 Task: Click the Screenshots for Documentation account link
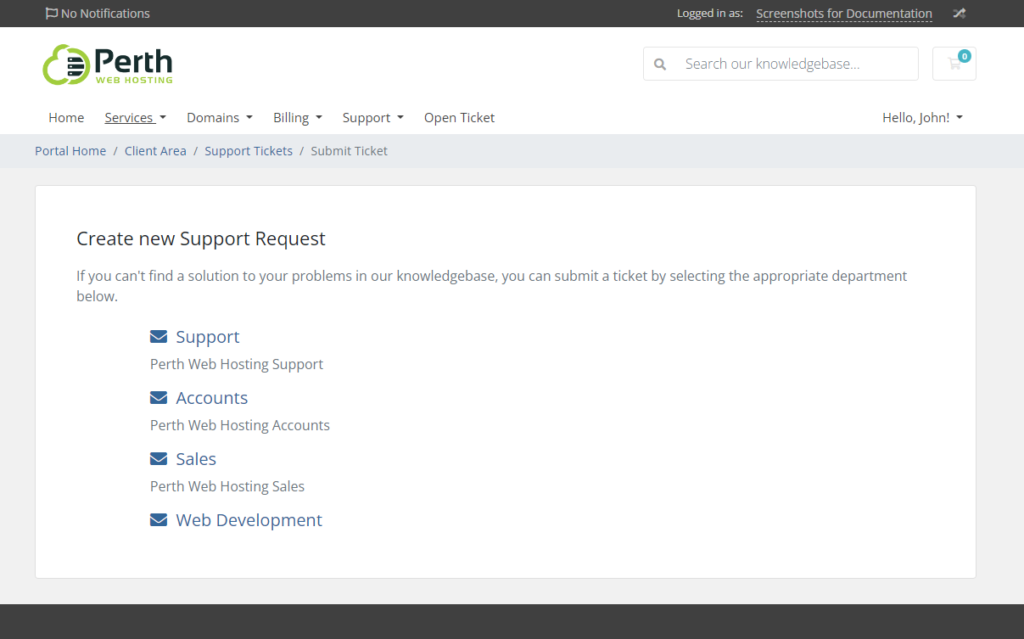tap(844, 14)
